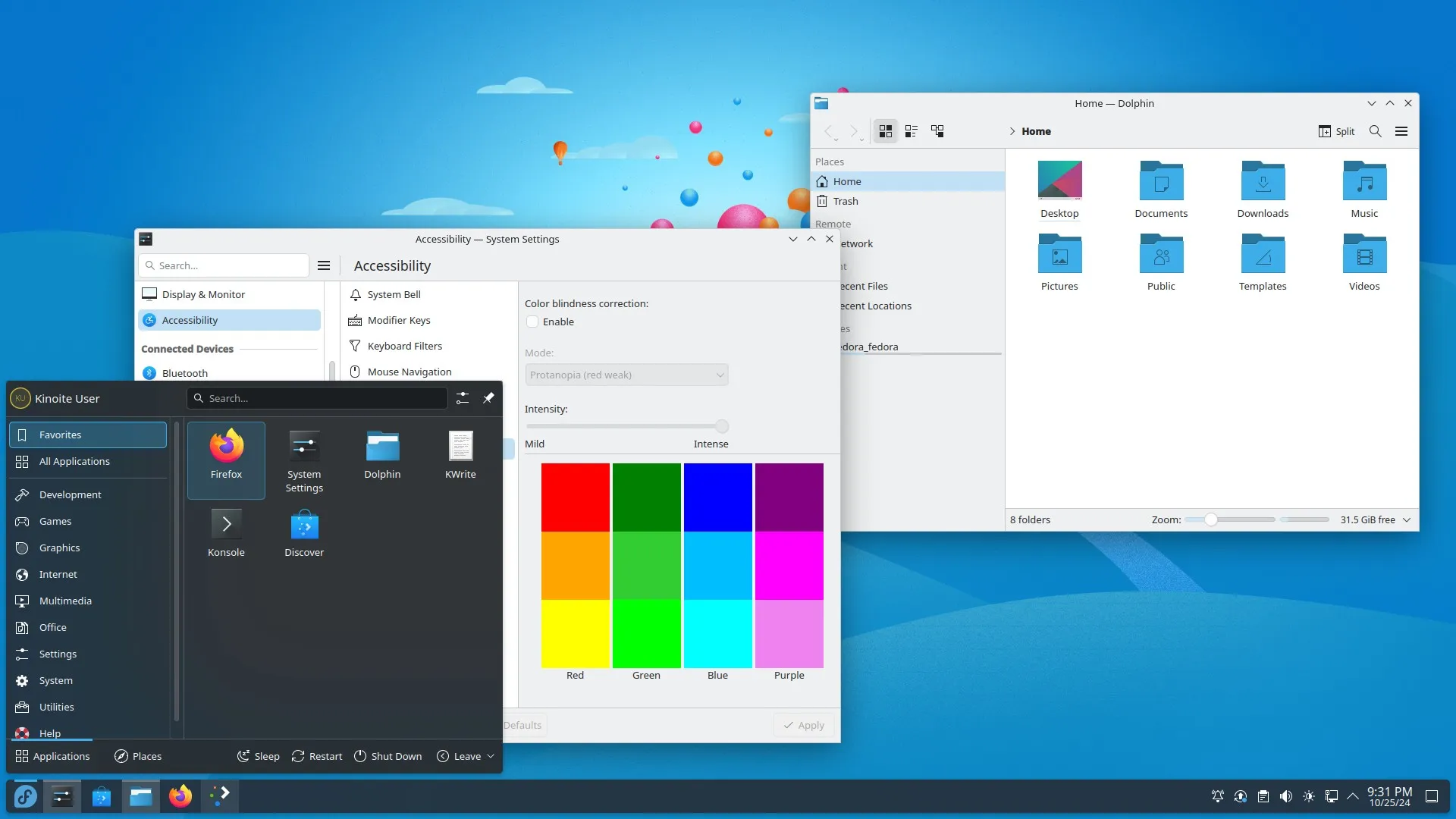
Task: Toggle Split view in Dolphin
Action: click(1335, 131)
